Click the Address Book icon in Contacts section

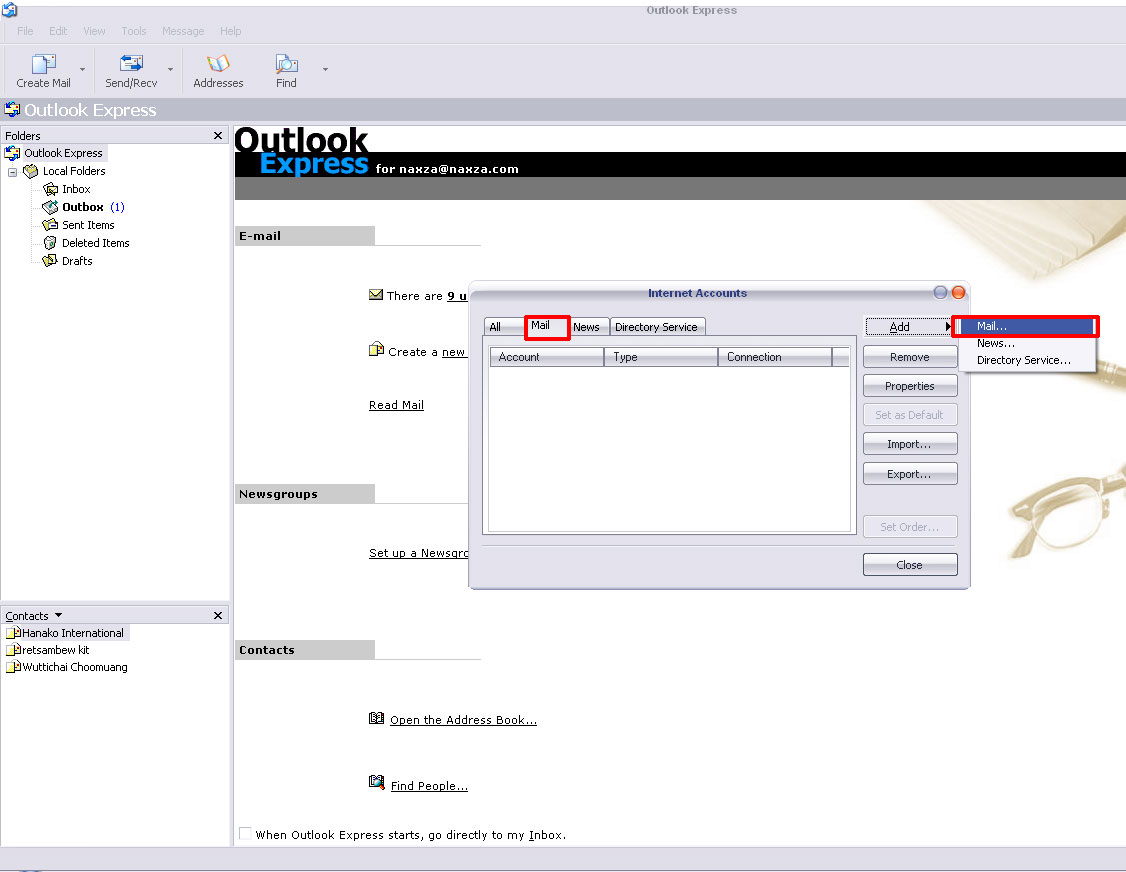(376, 718)
